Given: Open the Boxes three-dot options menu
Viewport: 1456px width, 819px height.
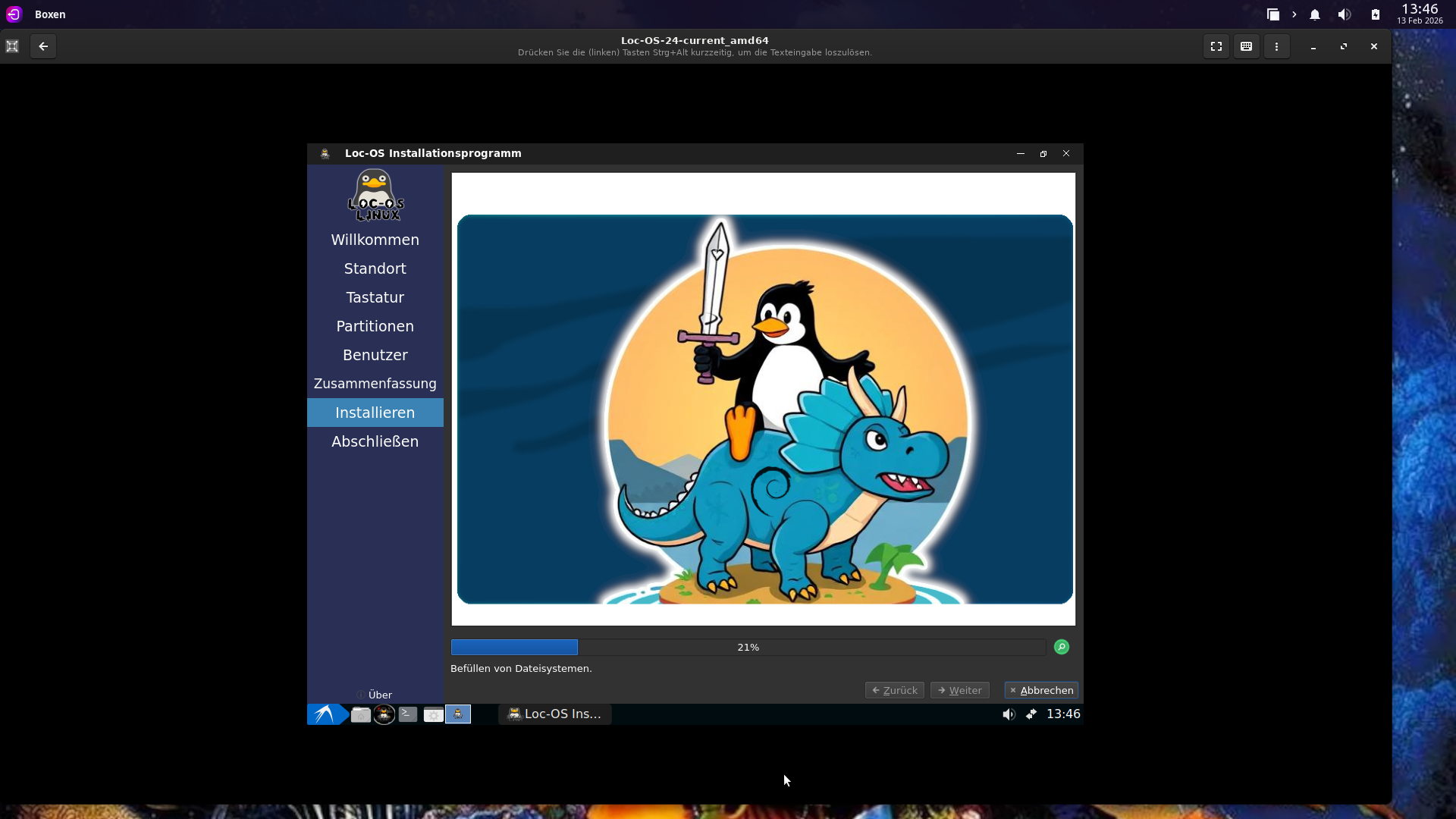Looking at the screenshot, I should [1276, 46].
